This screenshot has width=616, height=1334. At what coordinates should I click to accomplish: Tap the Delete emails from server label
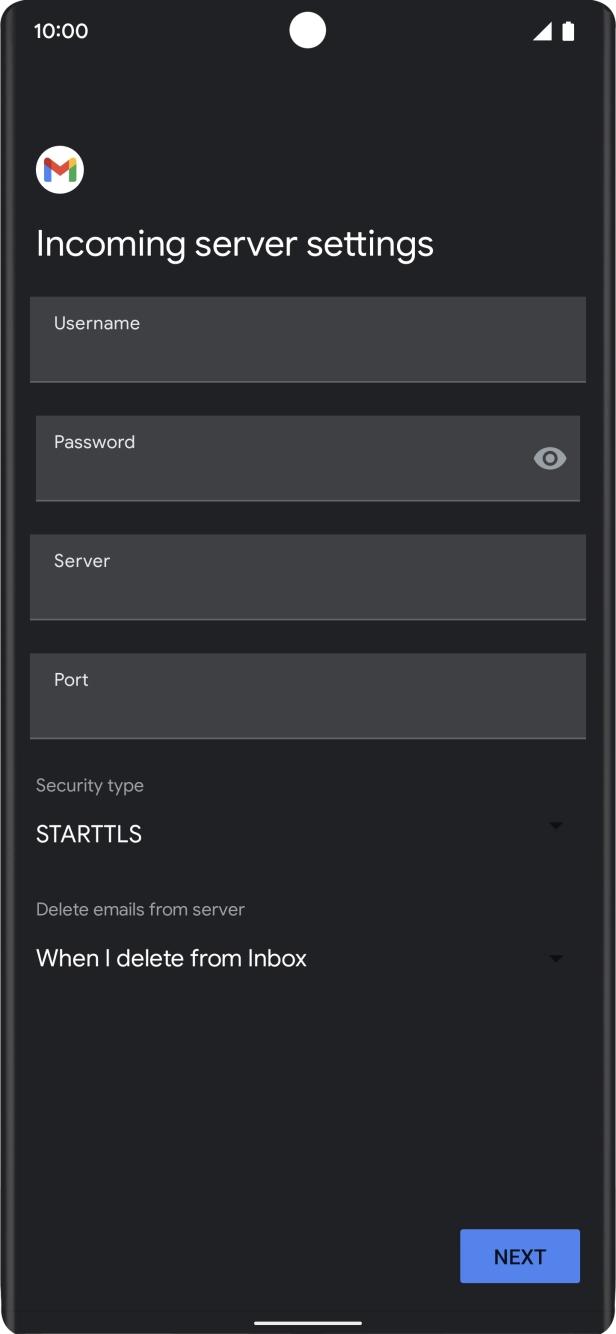(x=139, y=909)
